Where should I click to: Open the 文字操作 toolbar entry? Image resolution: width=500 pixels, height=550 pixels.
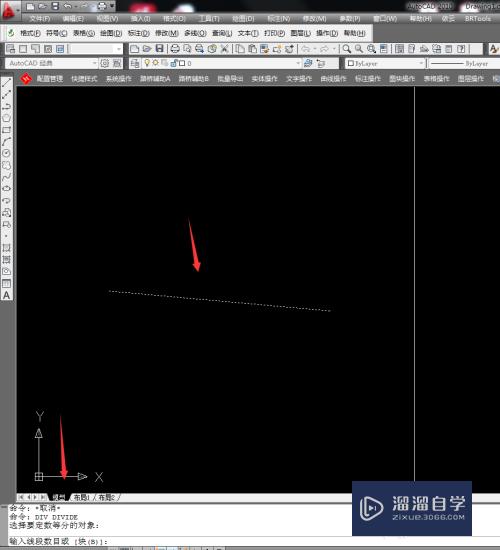299,79
